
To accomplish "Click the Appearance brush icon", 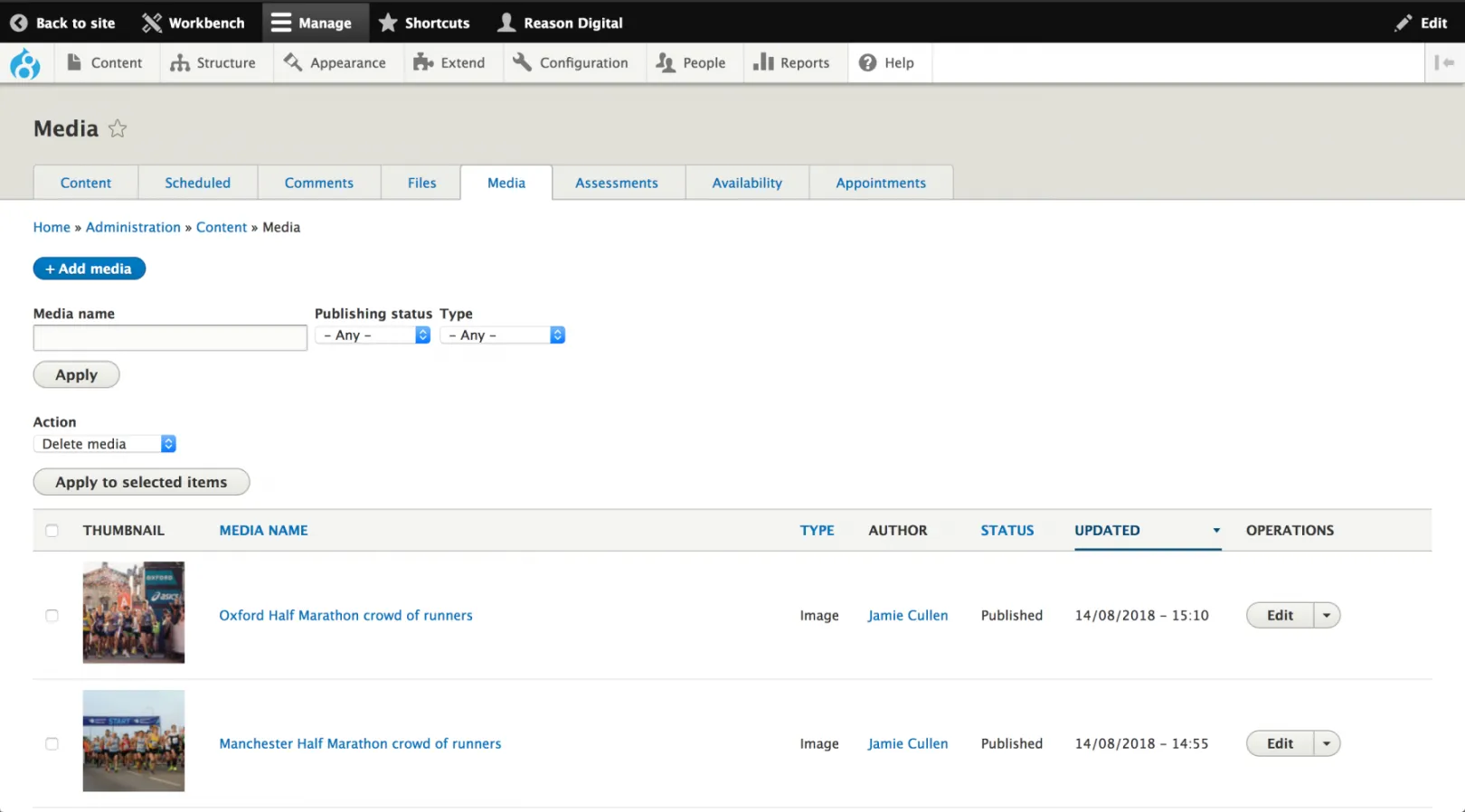I will [292, 62].
